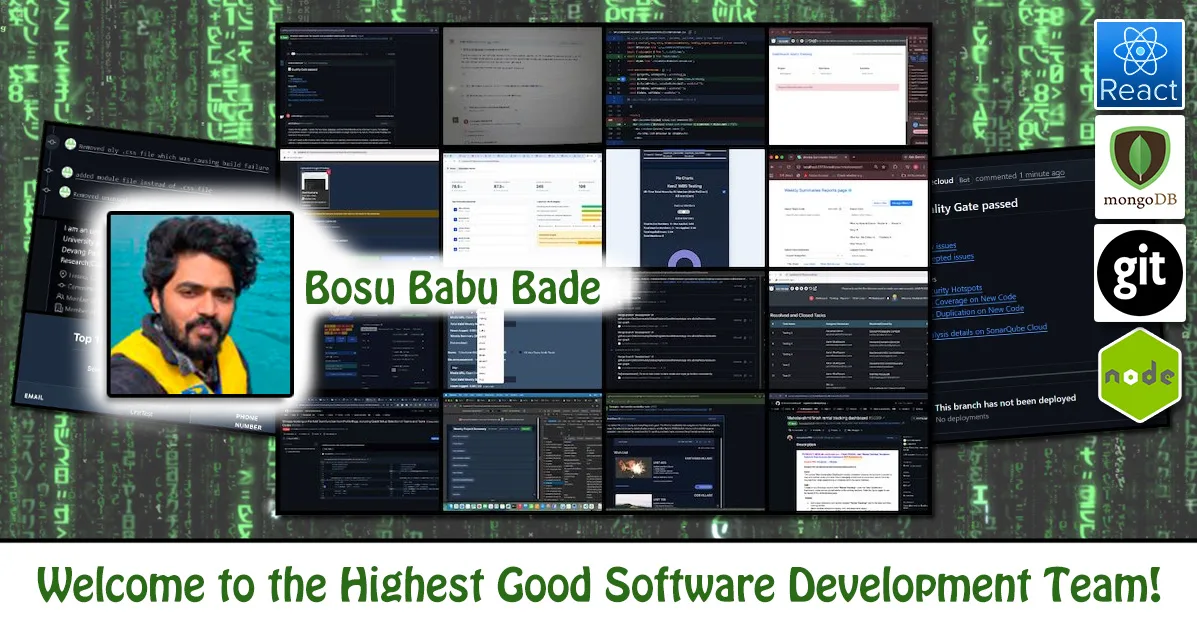Image resolution: width=1197 pixels, height=627 pixels.
Task: Click the mongoDB leaf logo tile
Action: click(1139, 167)
